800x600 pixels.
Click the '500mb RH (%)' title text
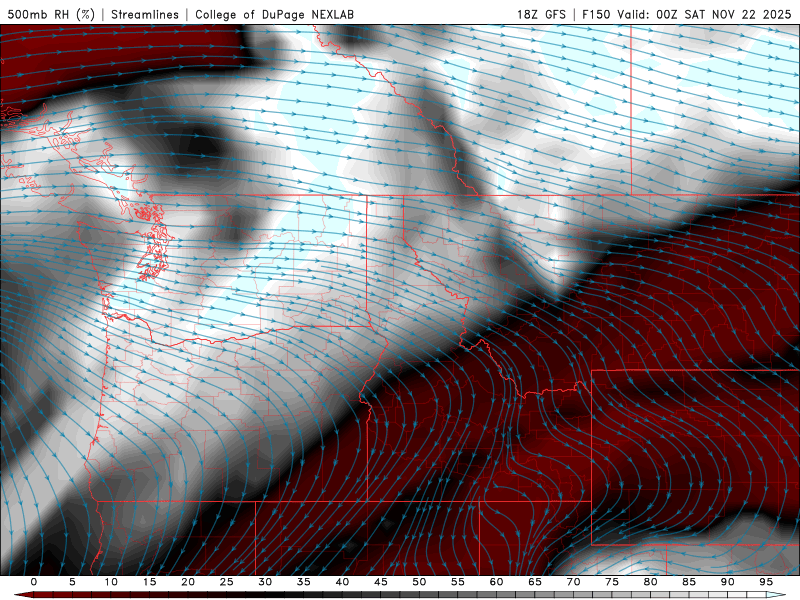tap(51, 14)
